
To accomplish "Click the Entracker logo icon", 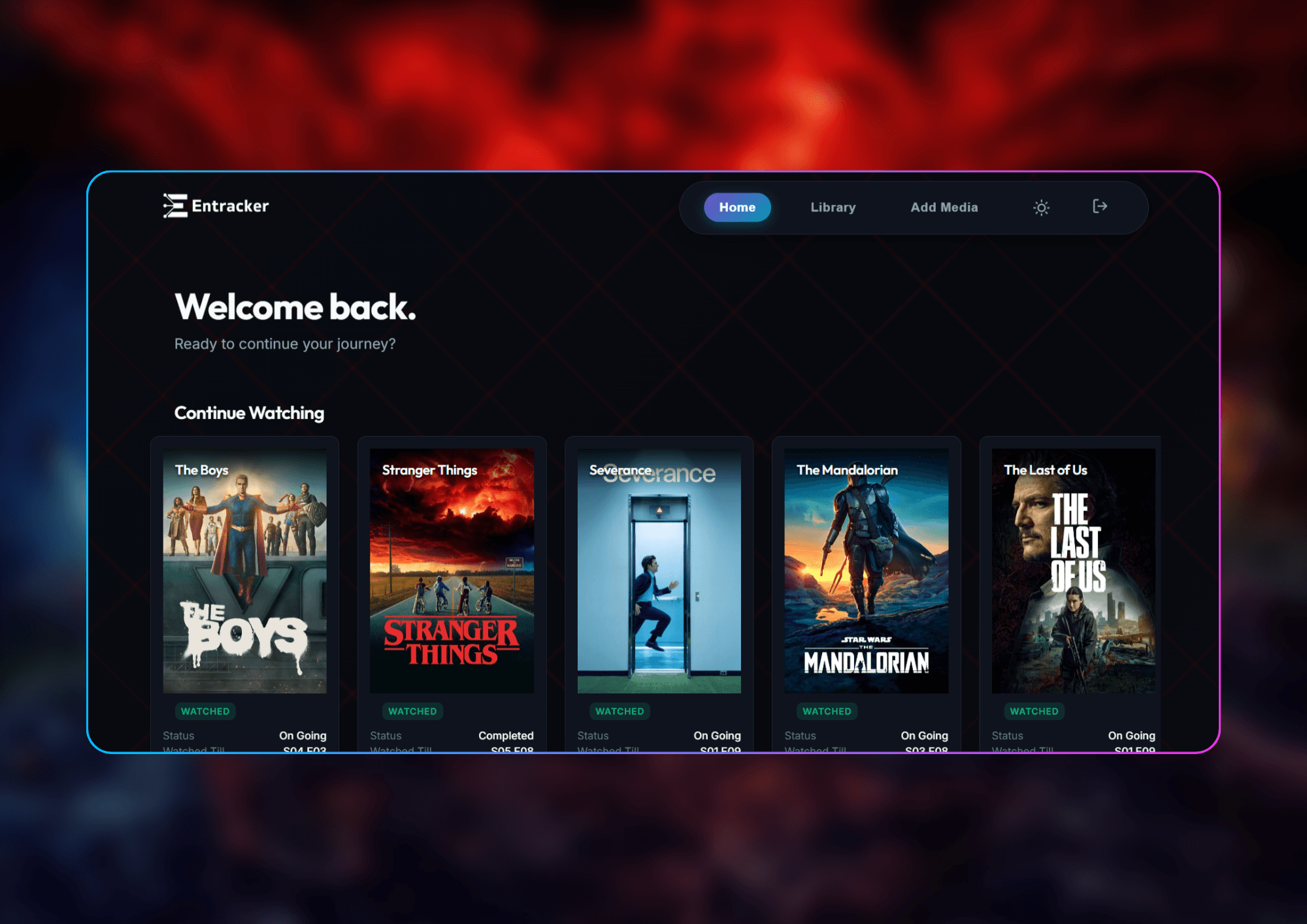I will [x=175, y=206].
